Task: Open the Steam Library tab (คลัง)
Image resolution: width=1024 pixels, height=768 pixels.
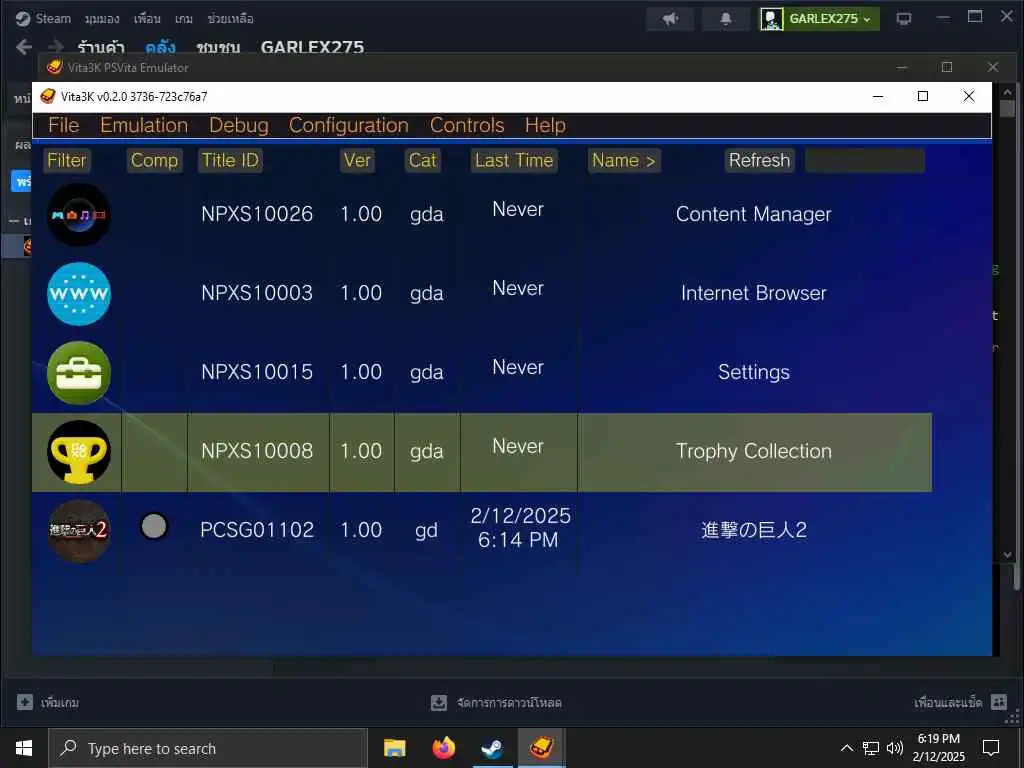Action: tap(160, 47)
